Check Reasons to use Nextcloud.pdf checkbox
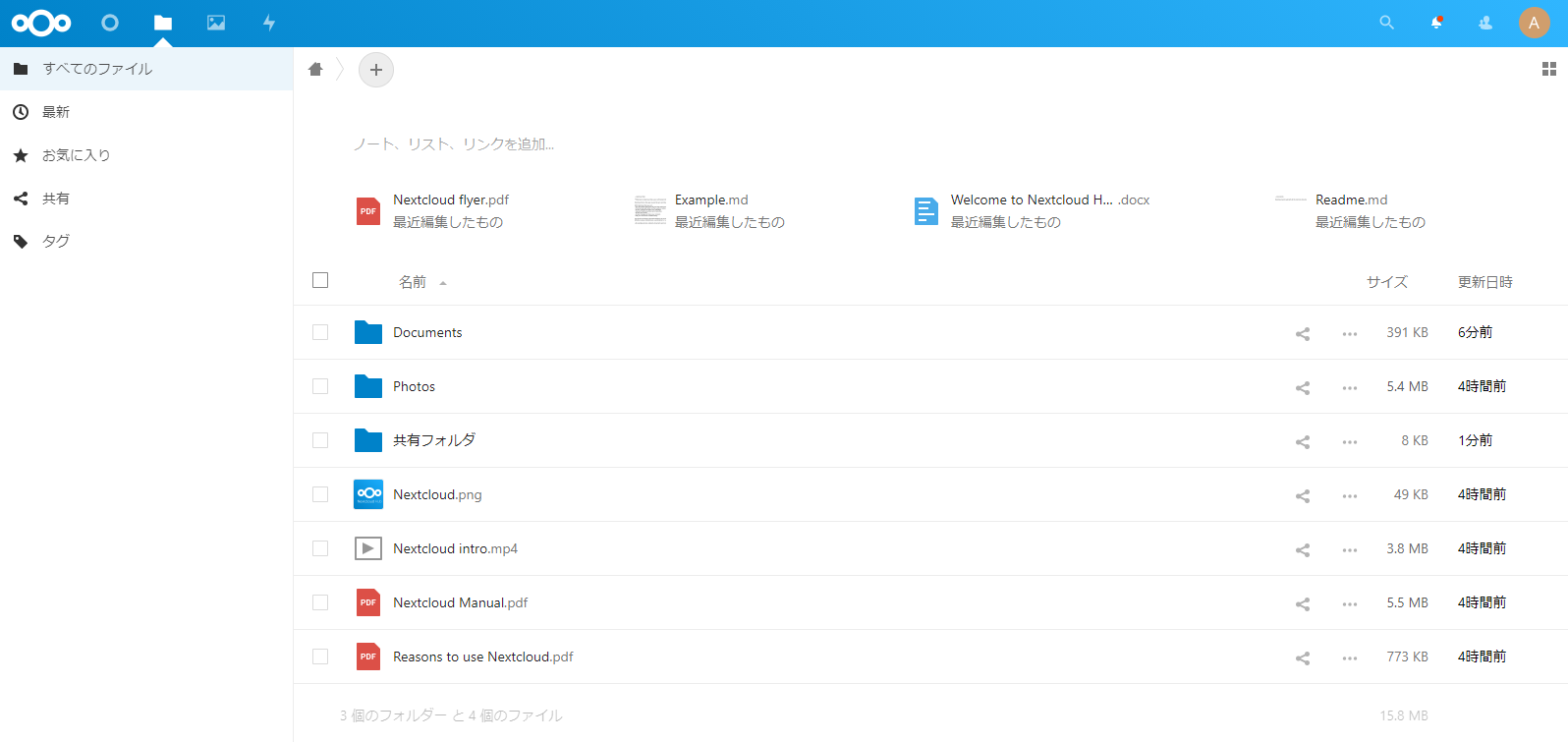 coord(320,656)
